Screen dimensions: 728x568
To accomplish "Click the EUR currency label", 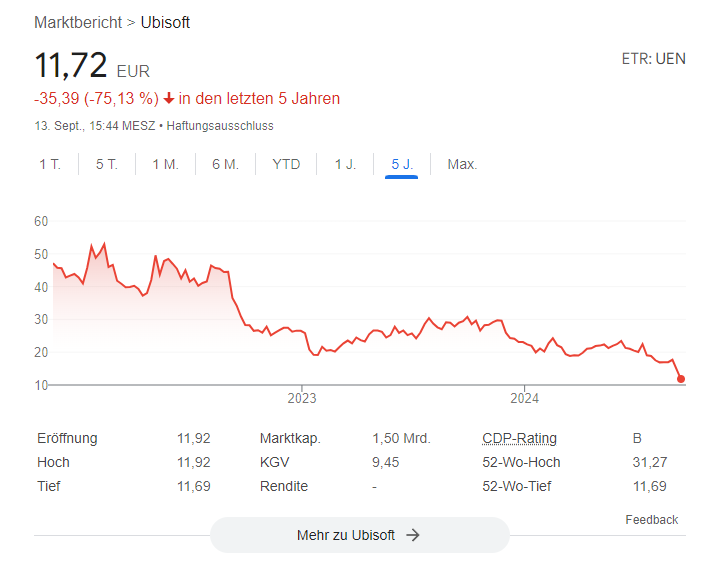I will 133,72.
